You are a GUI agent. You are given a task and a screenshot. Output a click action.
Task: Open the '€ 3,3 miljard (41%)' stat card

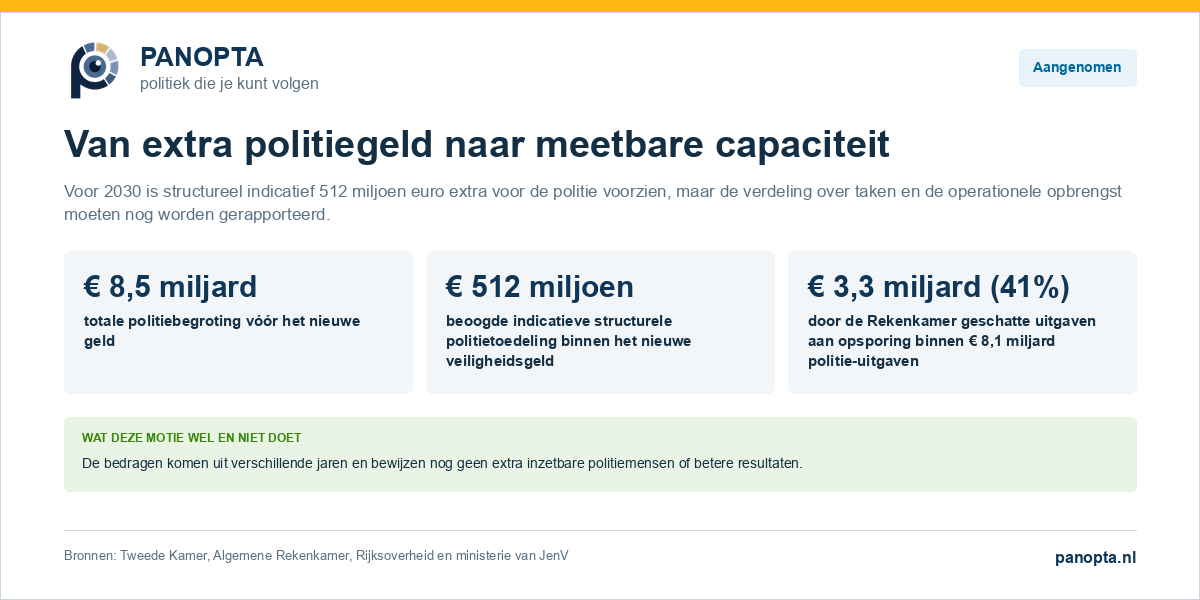point(962,322)
